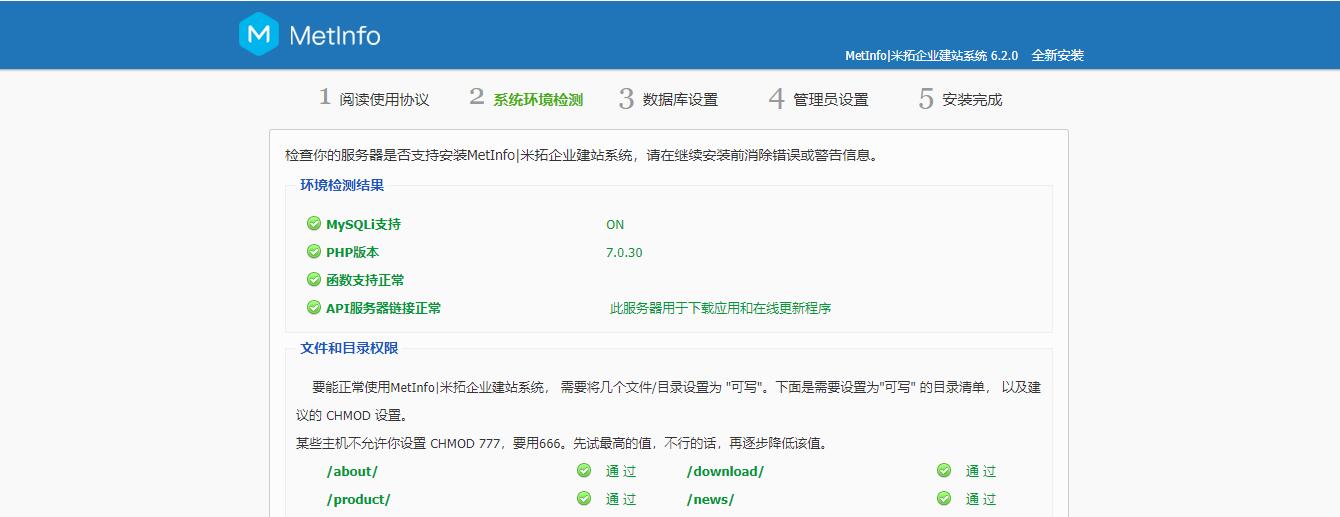Click the /news/ directory name
1340x517 pixels.
(710, 499)
